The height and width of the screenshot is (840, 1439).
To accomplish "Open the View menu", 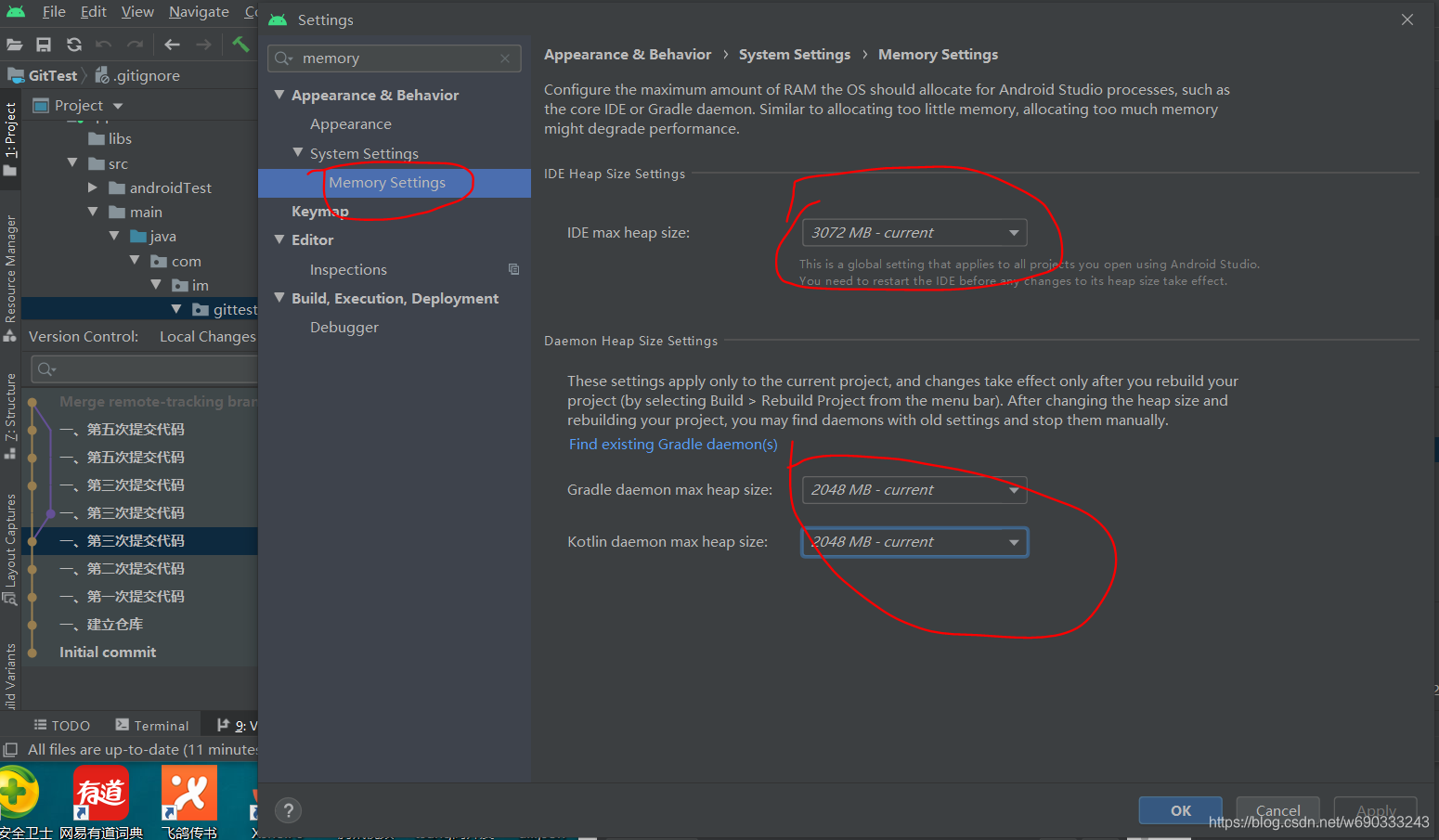I will [137, 12].
